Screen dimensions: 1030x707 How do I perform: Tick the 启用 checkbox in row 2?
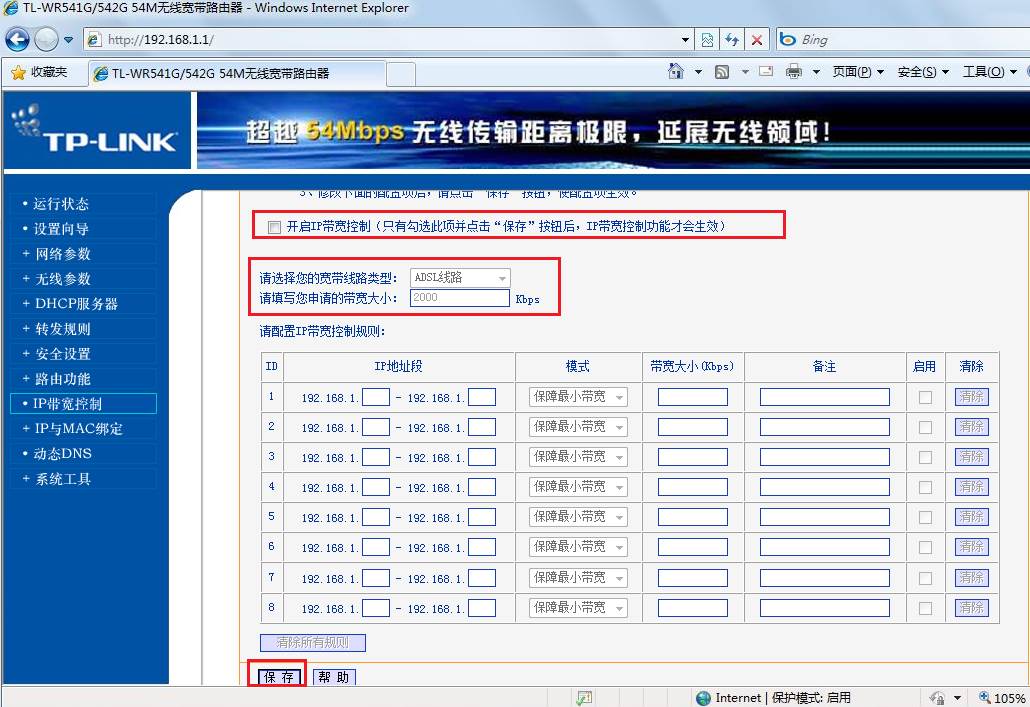pos(925,428)
